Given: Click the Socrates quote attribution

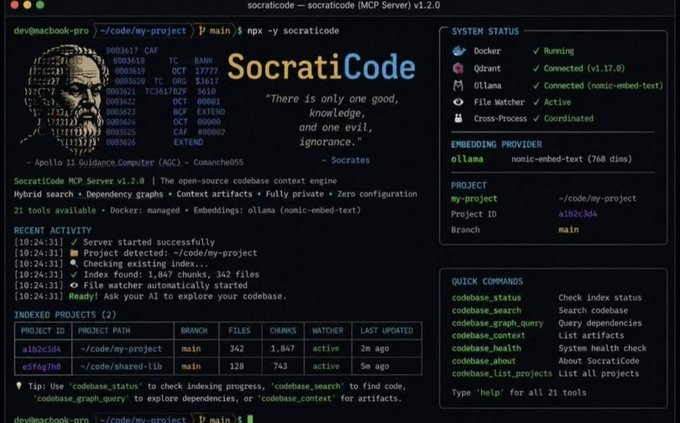Looking at the screenshot, I should (346, 160).
